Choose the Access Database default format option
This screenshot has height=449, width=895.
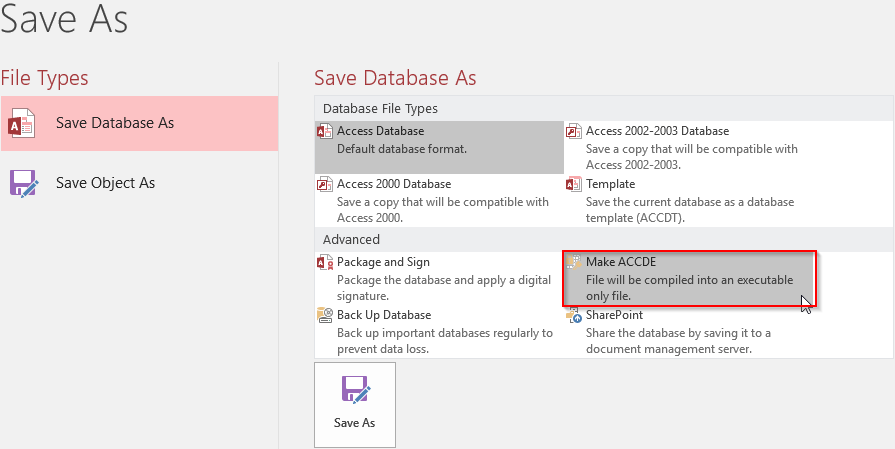coord(380,131)
